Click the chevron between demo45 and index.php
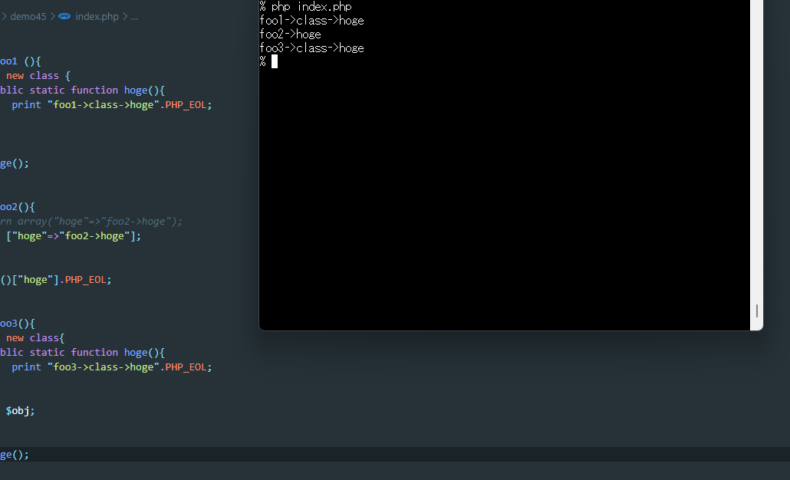The height and width of the screenshot is (480, 790). pyautogui.click(x=52, y=17)
